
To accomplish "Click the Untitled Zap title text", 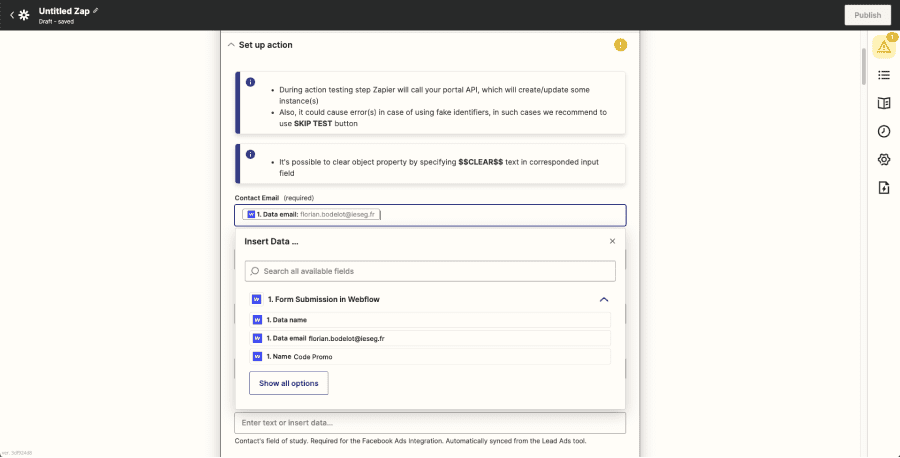I will 64,11.
